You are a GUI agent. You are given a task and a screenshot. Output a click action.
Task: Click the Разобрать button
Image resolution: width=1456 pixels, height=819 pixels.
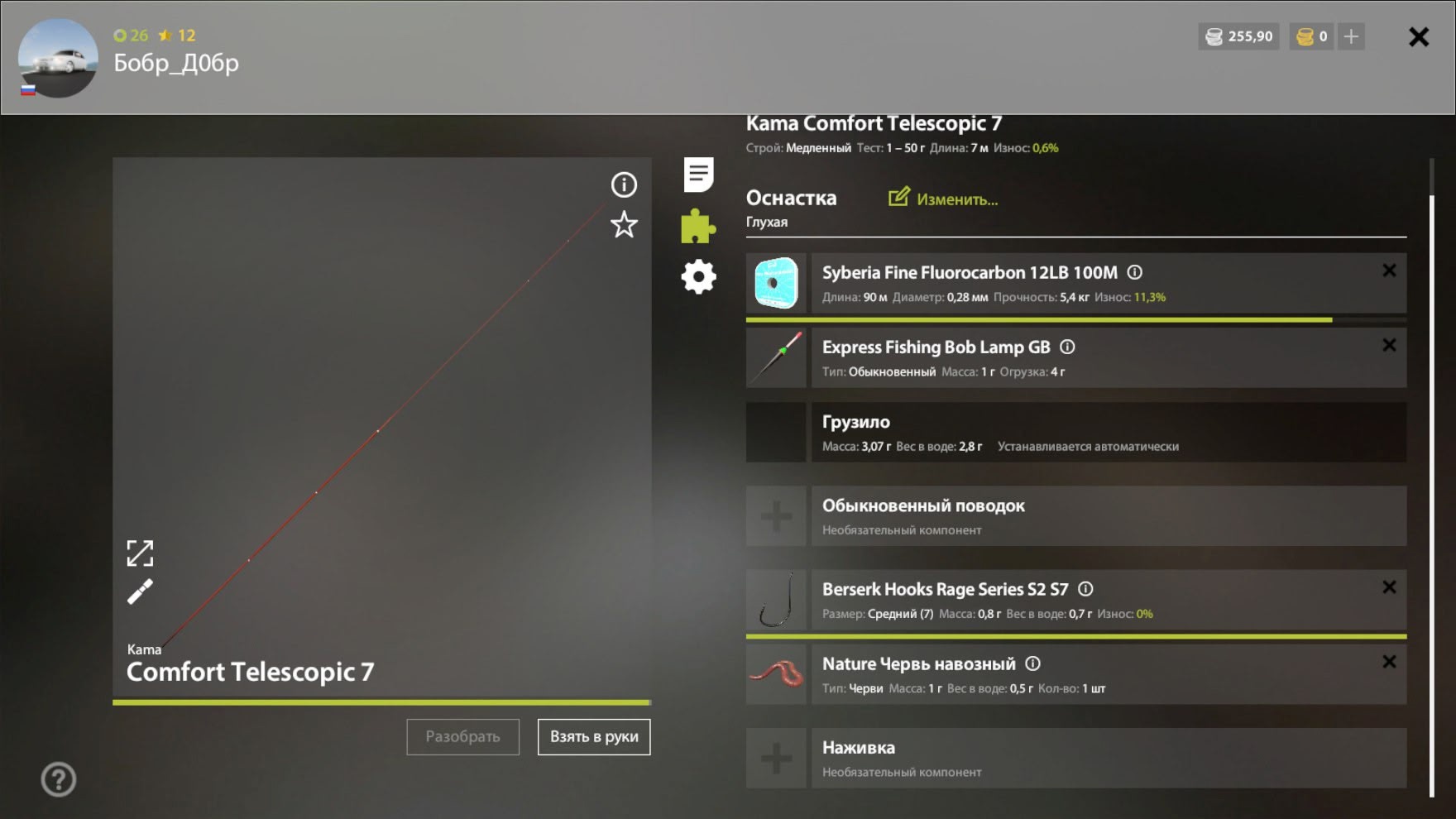coord(462,736)
